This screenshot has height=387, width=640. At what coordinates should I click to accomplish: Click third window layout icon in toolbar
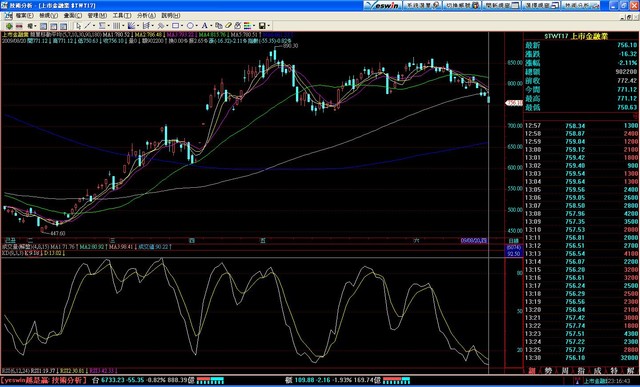[63, 26]
